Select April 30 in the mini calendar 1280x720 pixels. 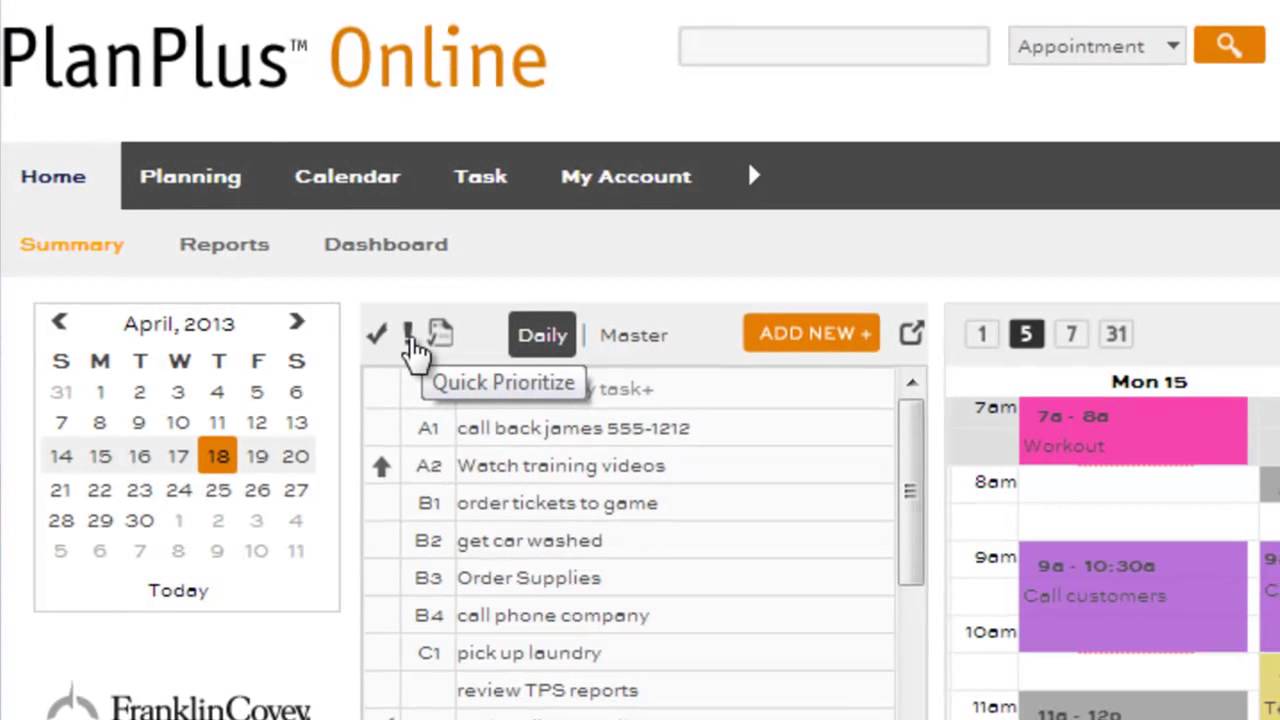(x=139, y=520)
